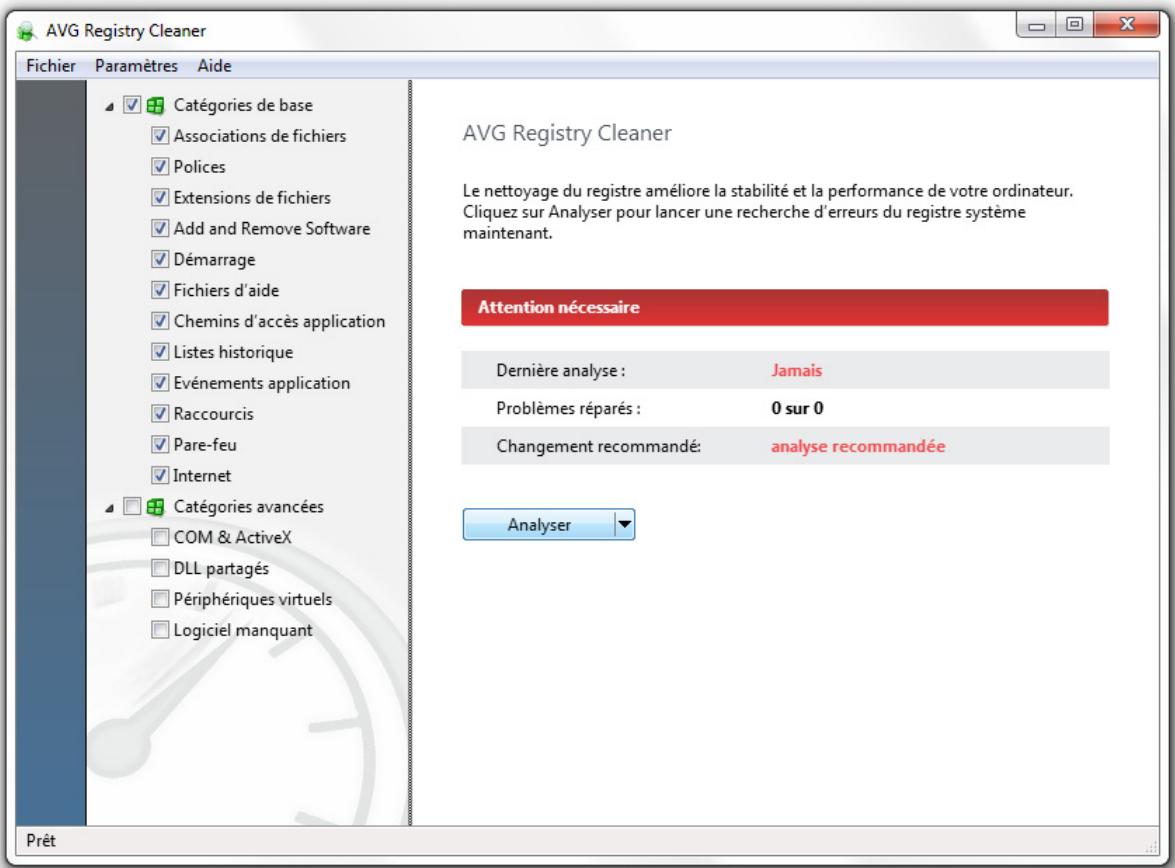The width and height of the screenshot is (1175, 868).
Task: Uncheck Chemins d'accès application checkbox
Action: tap(160, 321)
